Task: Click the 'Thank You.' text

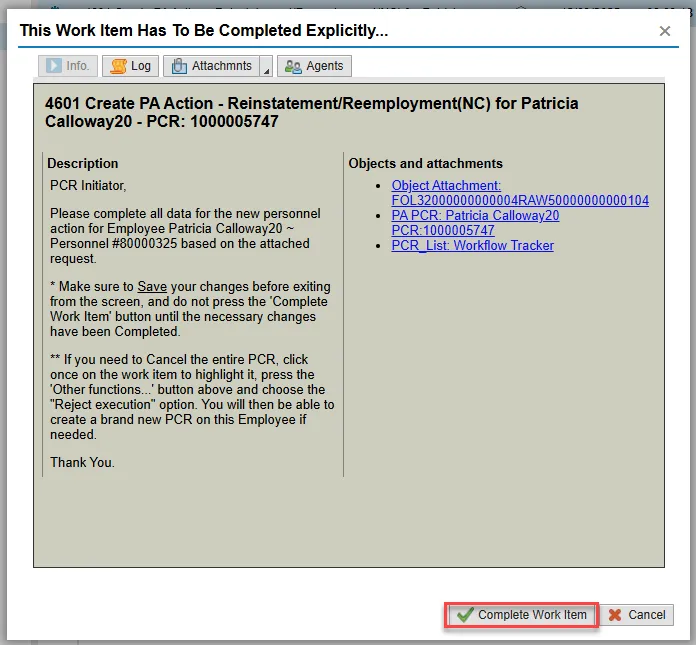Action: (82, 463)
